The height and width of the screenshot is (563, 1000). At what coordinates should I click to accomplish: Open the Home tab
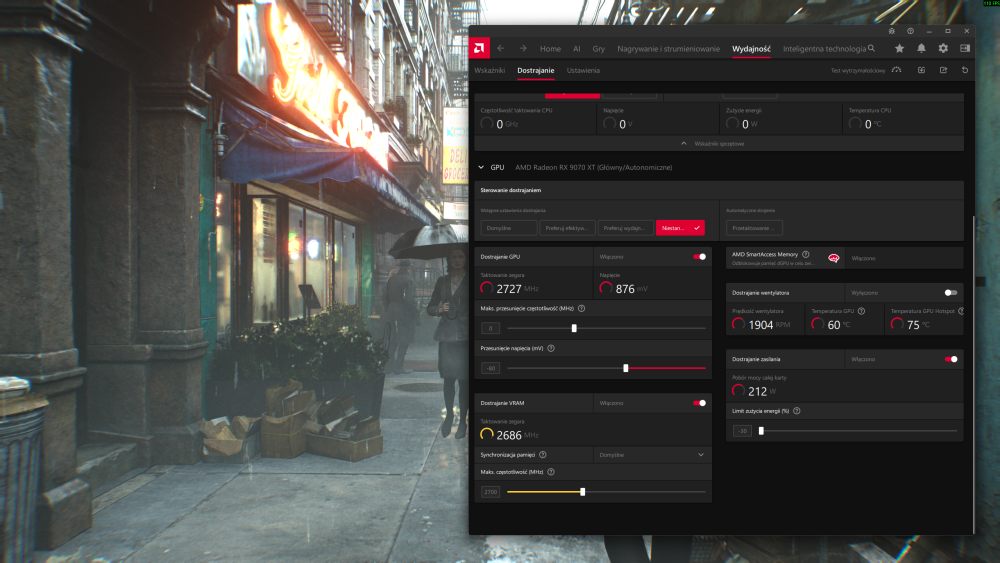(x=550, y=48)
